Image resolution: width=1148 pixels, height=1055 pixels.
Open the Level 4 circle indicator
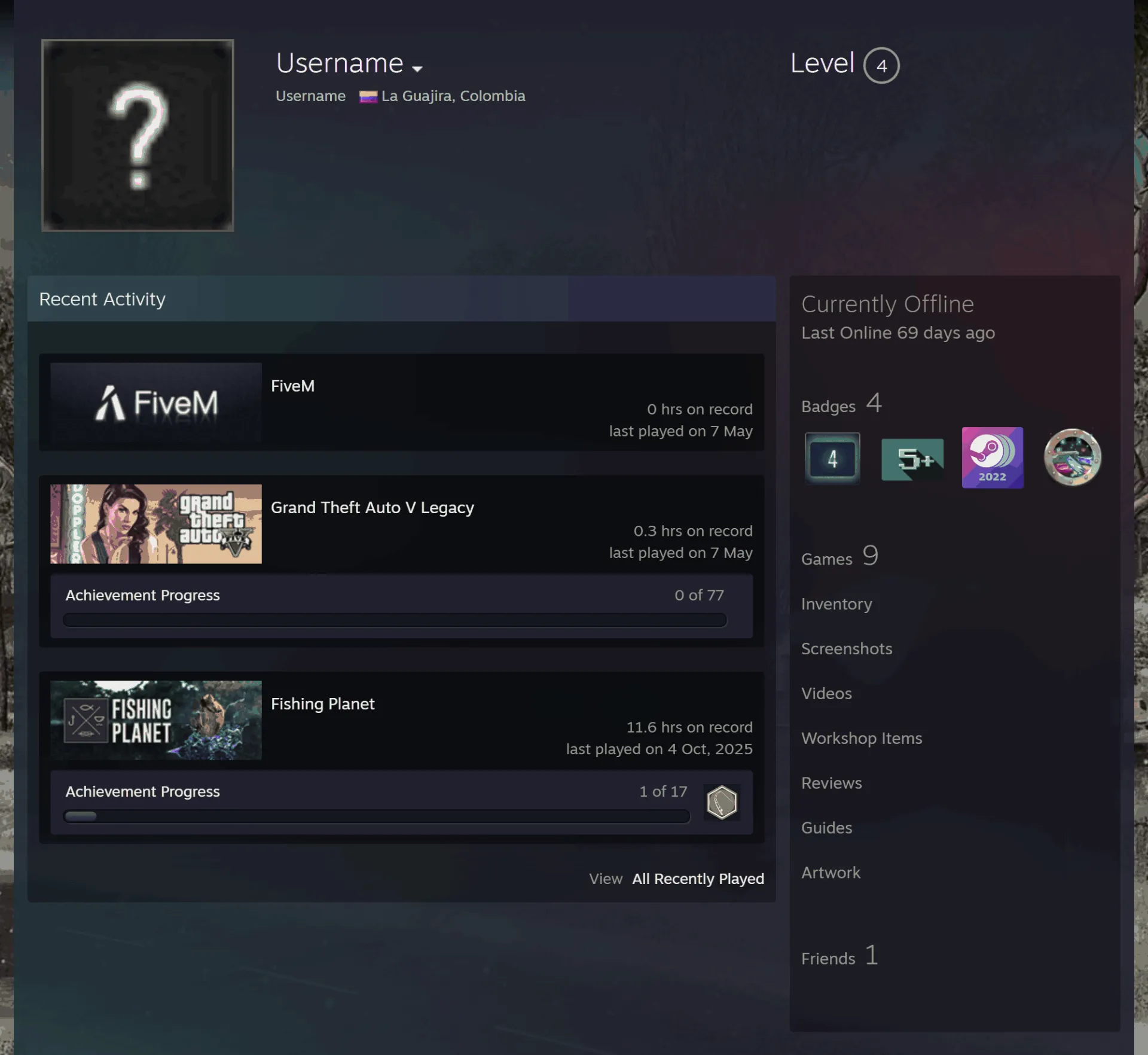pyautogui.click(x=881, y=65)
